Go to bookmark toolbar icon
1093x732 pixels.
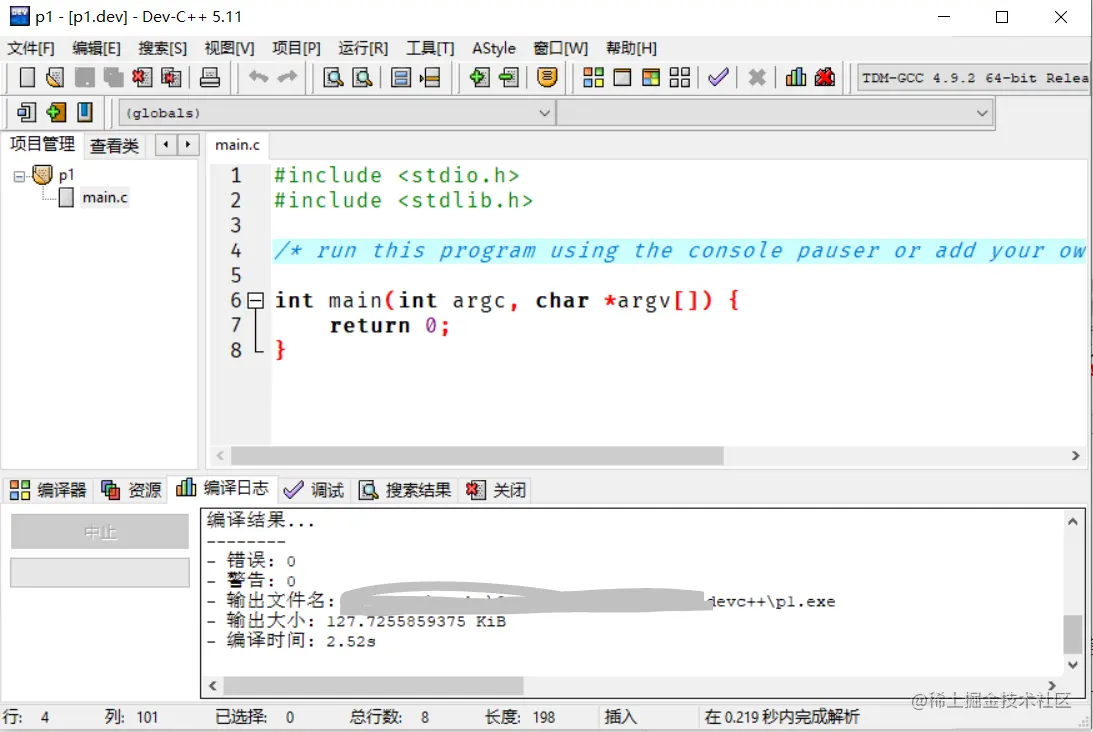coord(84,112)
